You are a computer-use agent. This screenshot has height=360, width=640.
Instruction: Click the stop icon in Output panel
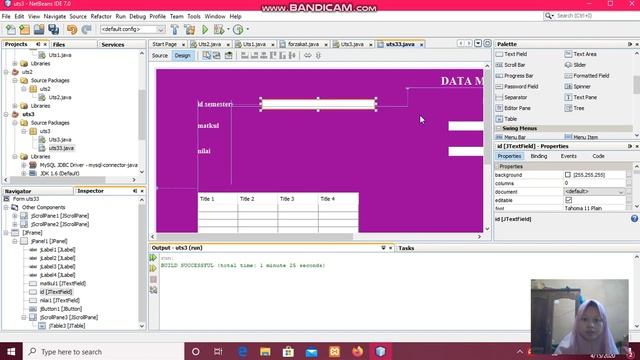click(153, 279)
